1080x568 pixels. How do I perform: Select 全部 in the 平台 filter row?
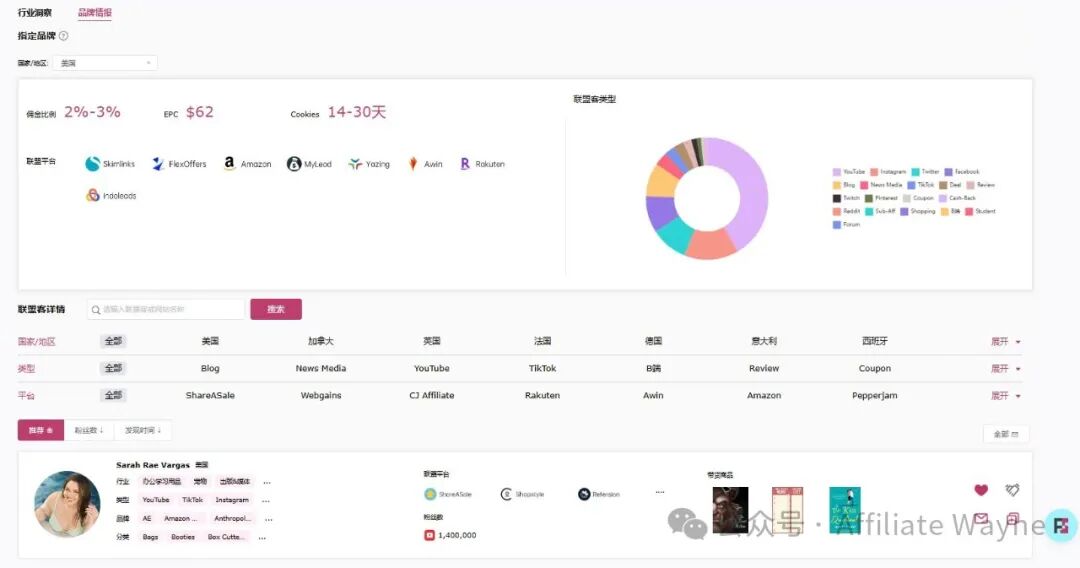point(114,395)
